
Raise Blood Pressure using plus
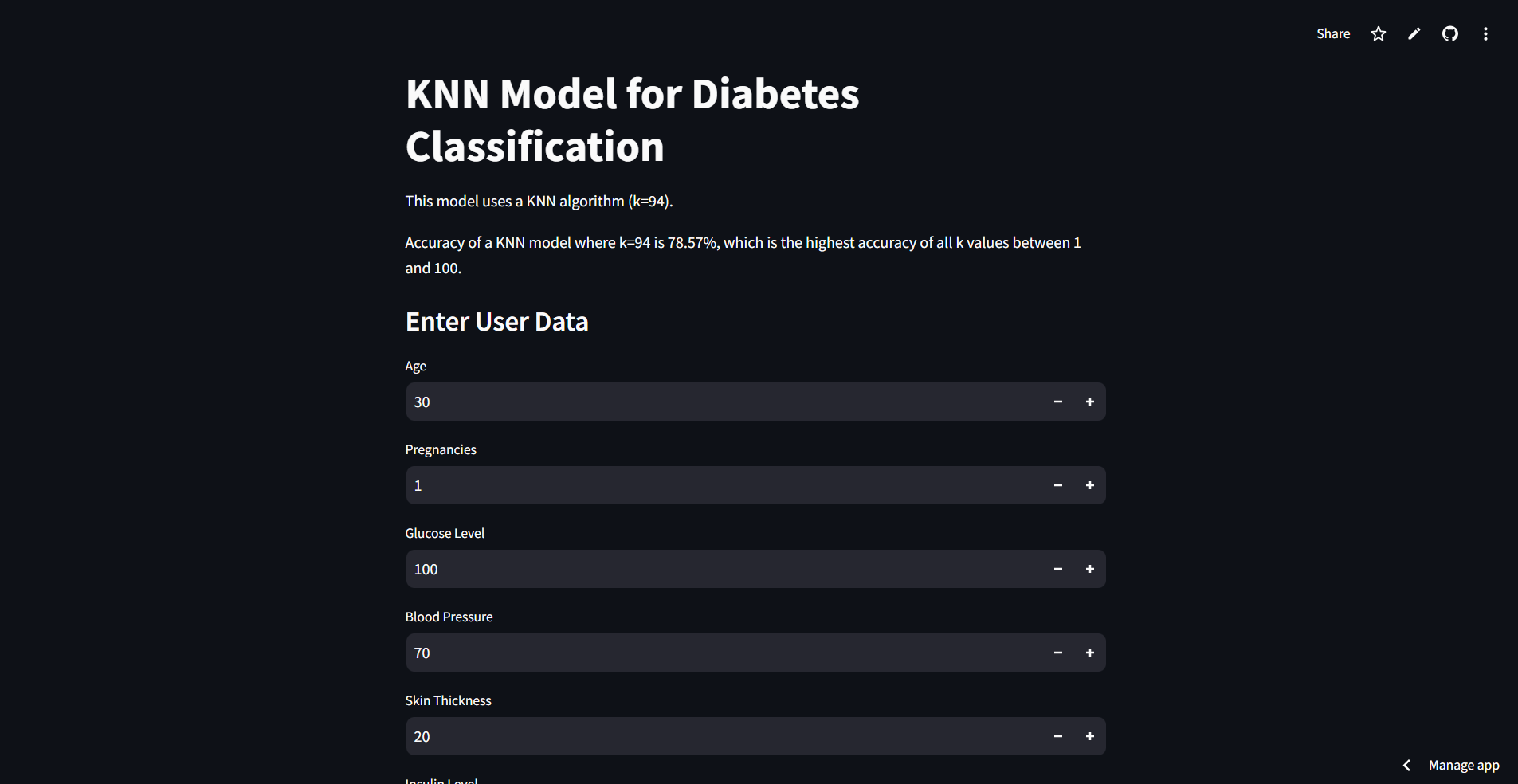1089,653
